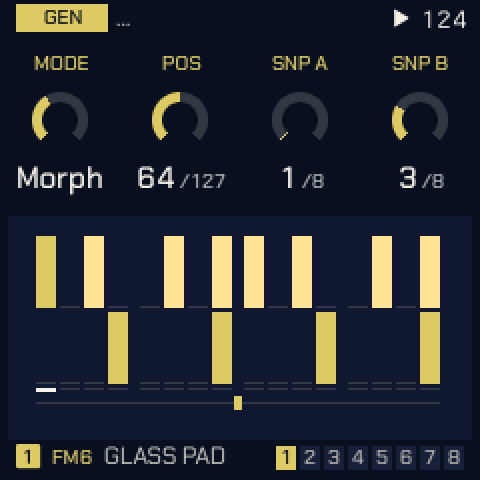
Task: Toggle step 16 in the lower sequencer row
Action: [x=430, y=348]
